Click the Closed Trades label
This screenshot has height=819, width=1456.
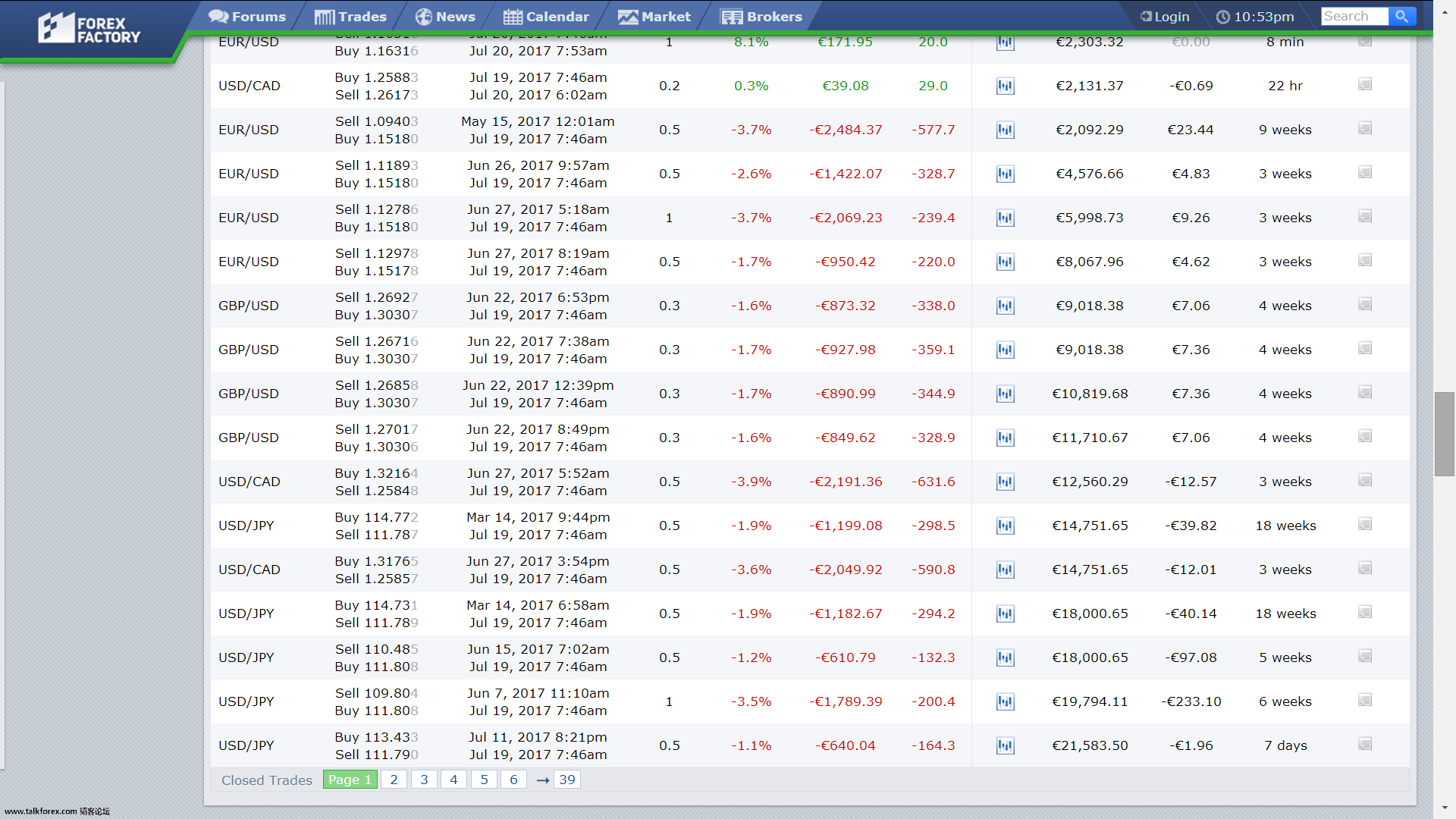coord(267,780)
